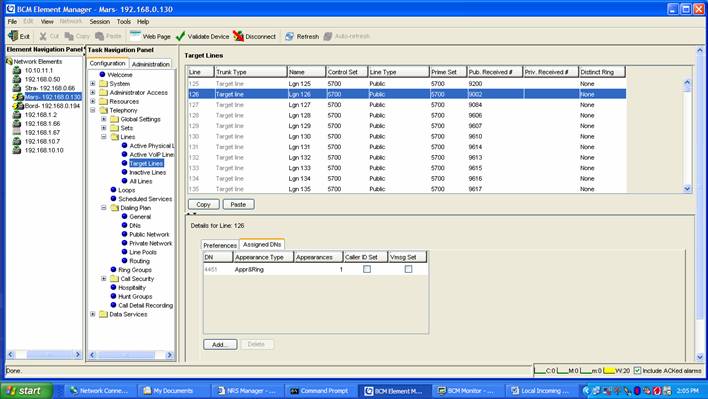
Task: Collapse the Telephony folder
Action: coord(93,110)
